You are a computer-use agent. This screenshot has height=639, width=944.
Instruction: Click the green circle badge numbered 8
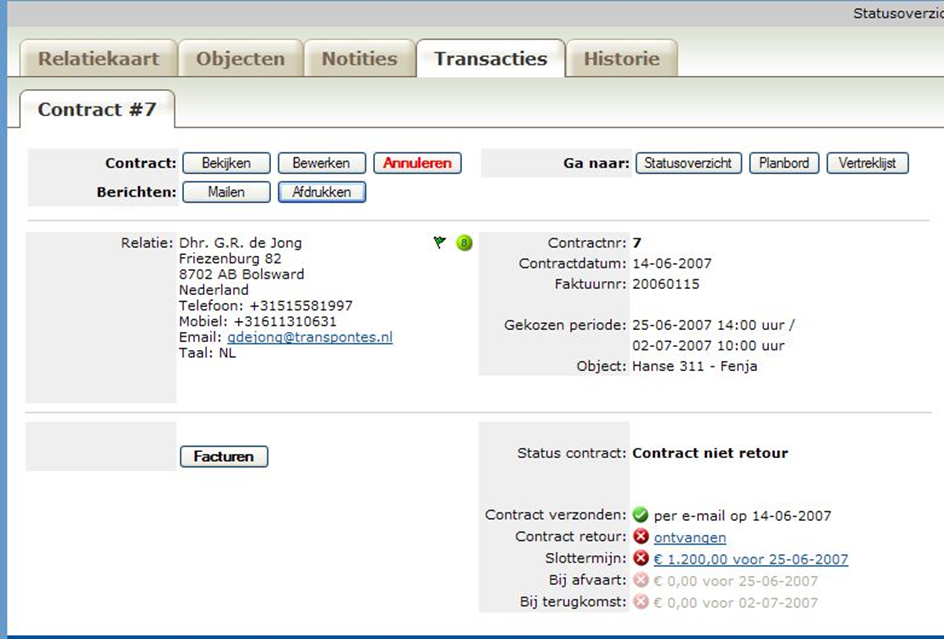464,243
